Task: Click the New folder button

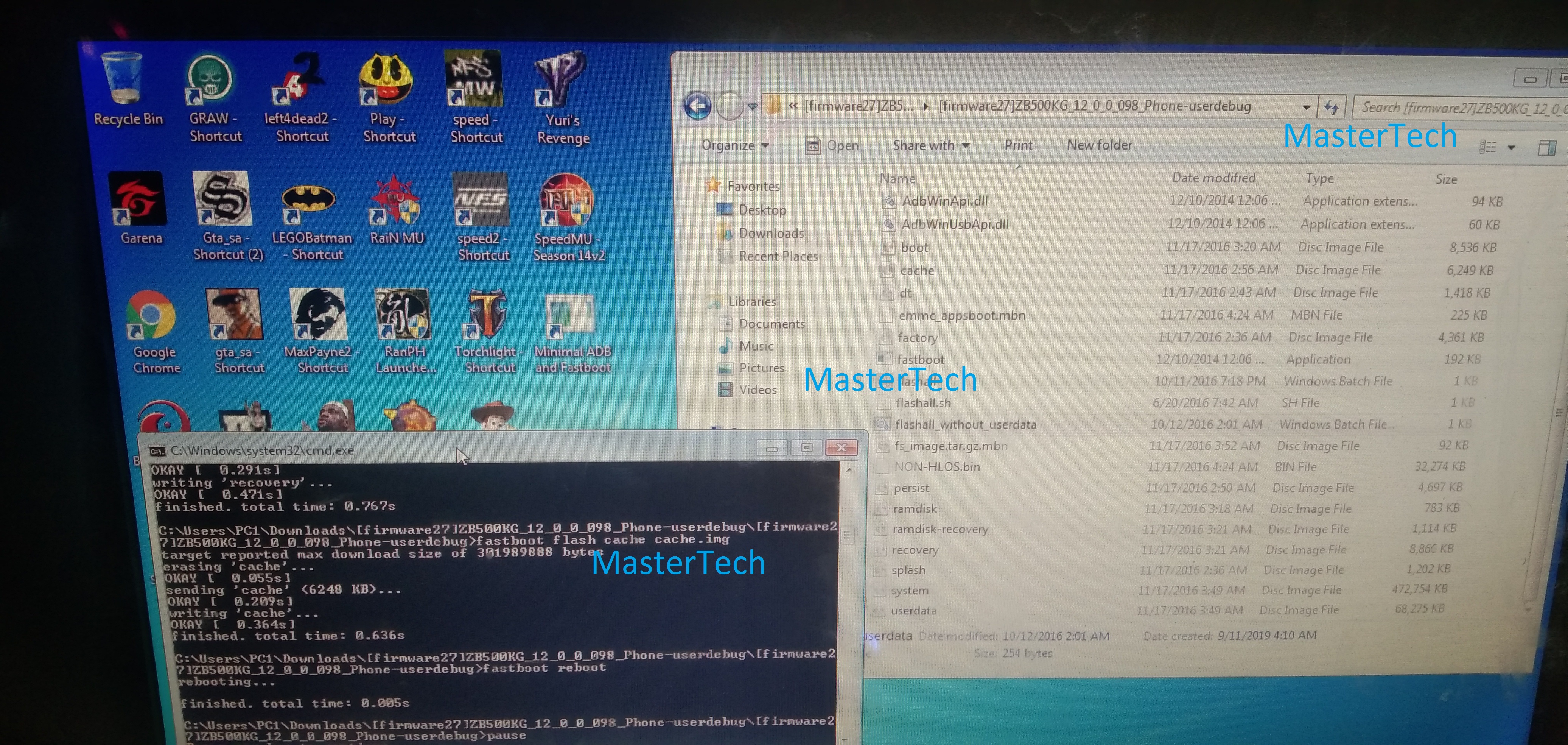Action: [1099, 145]
